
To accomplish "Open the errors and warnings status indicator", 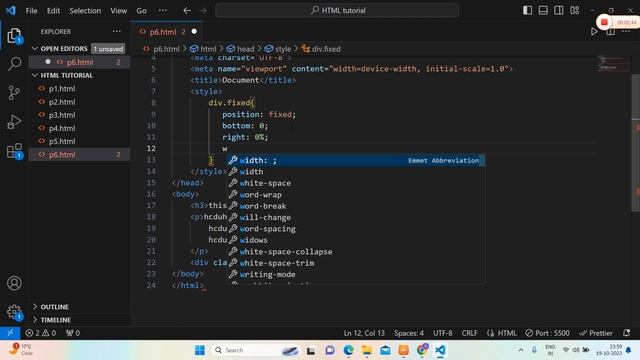I will (40, 333).
